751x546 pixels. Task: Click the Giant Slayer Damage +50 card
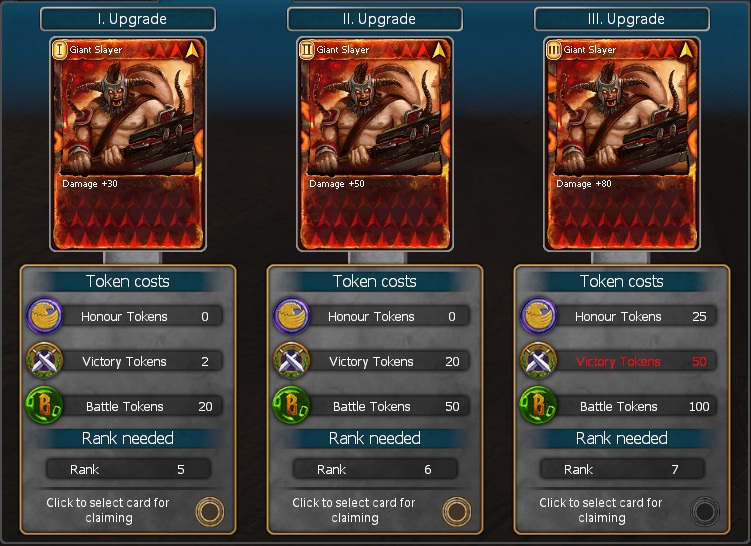pyautogui.click(x=375, y=144)
